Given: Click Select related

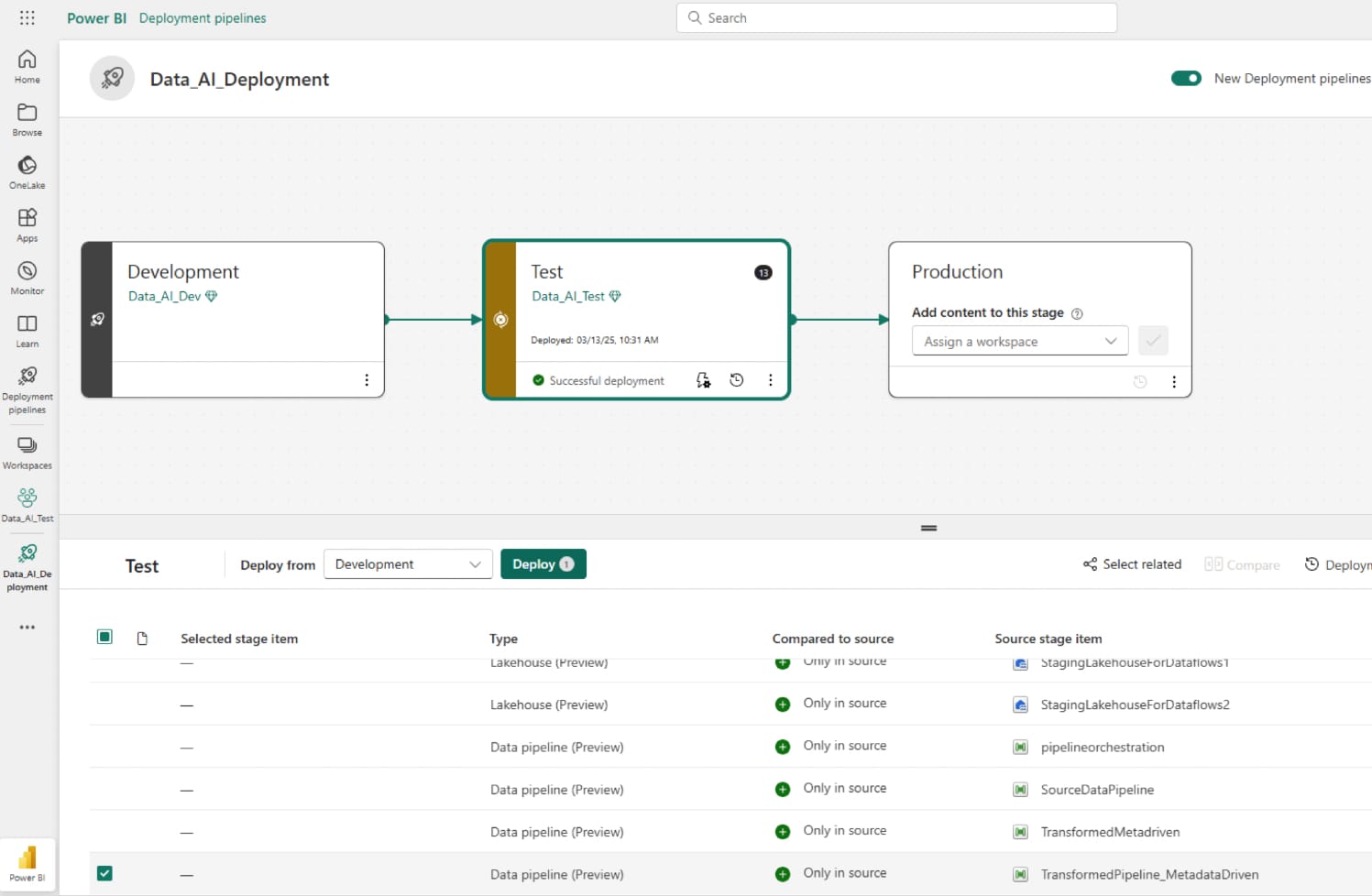Looking at the screenshot, I should [x=1132, y=564].
